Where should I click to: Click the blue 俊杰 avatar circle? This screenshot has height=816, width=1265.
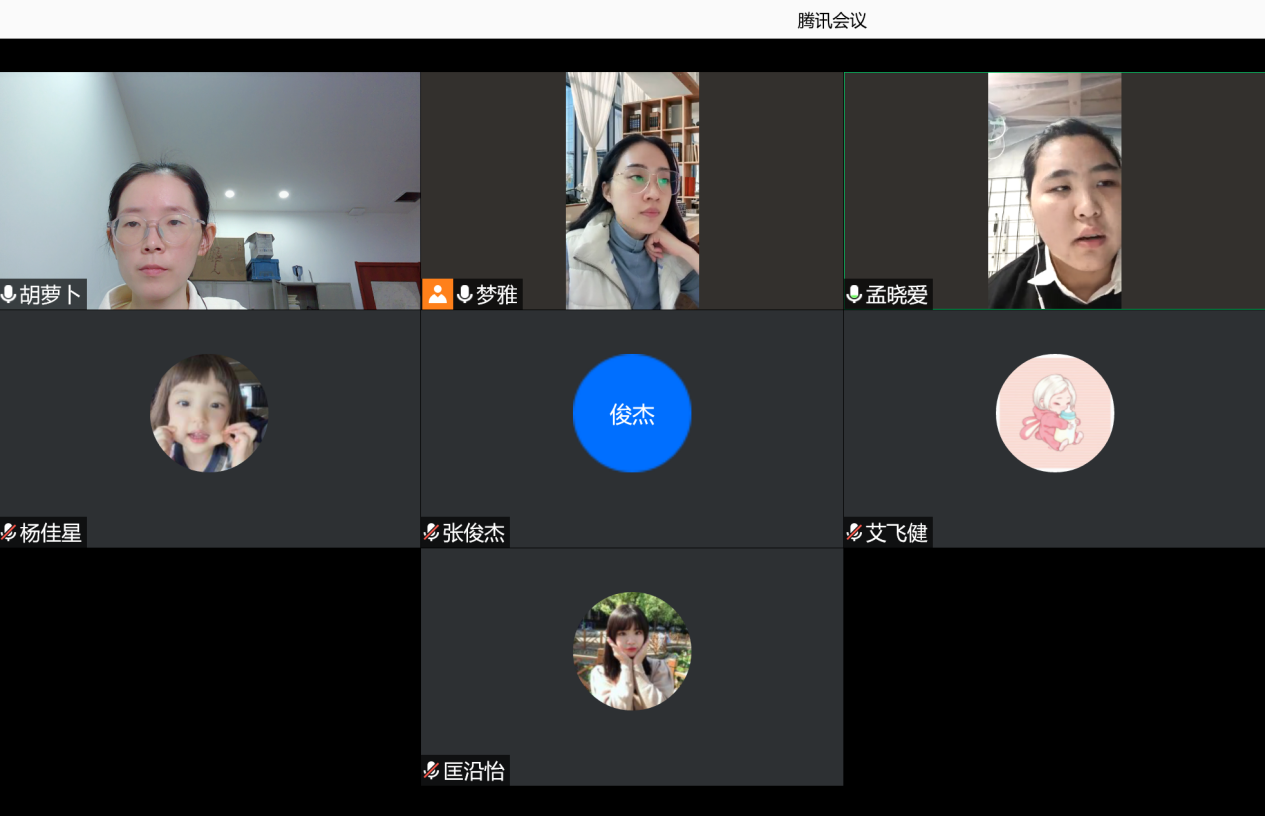(632, 413)
